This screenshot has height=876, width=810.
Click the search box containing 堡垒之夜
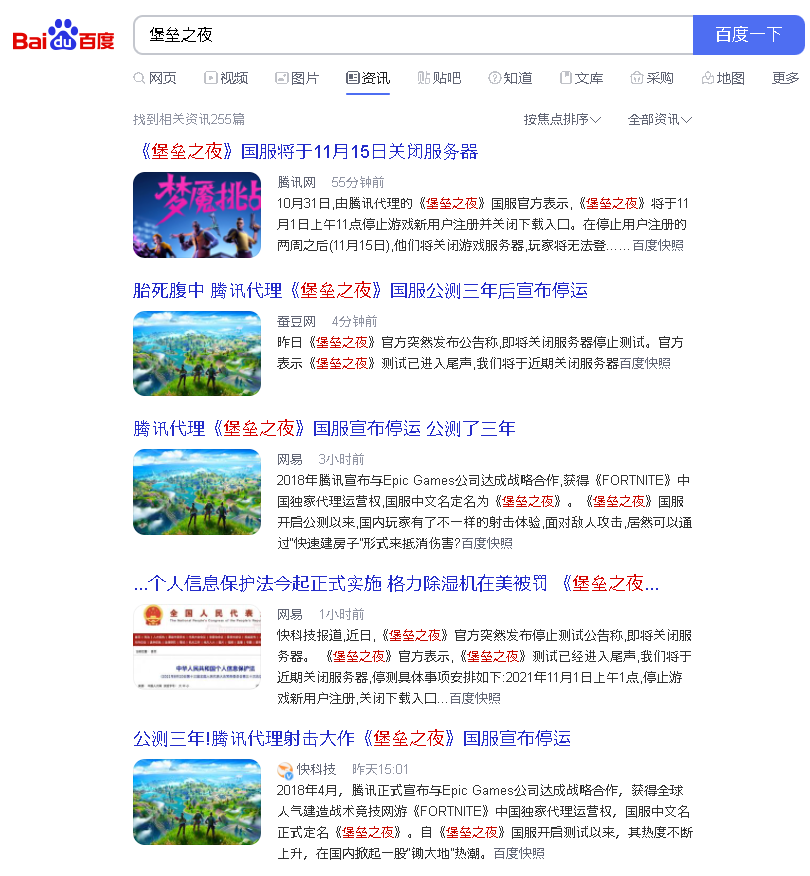(413, 35)
